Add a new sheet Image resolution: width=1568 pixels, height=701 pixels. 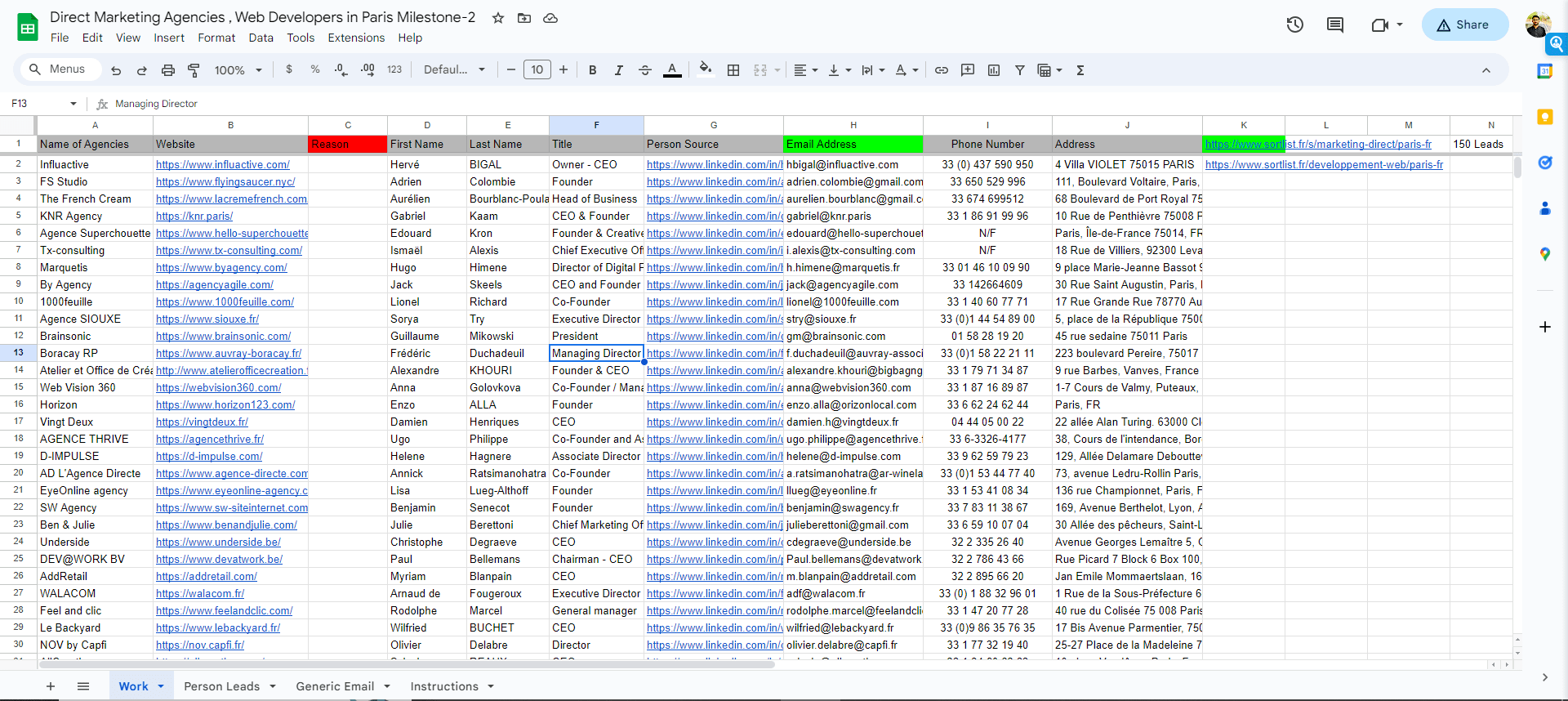51,686
